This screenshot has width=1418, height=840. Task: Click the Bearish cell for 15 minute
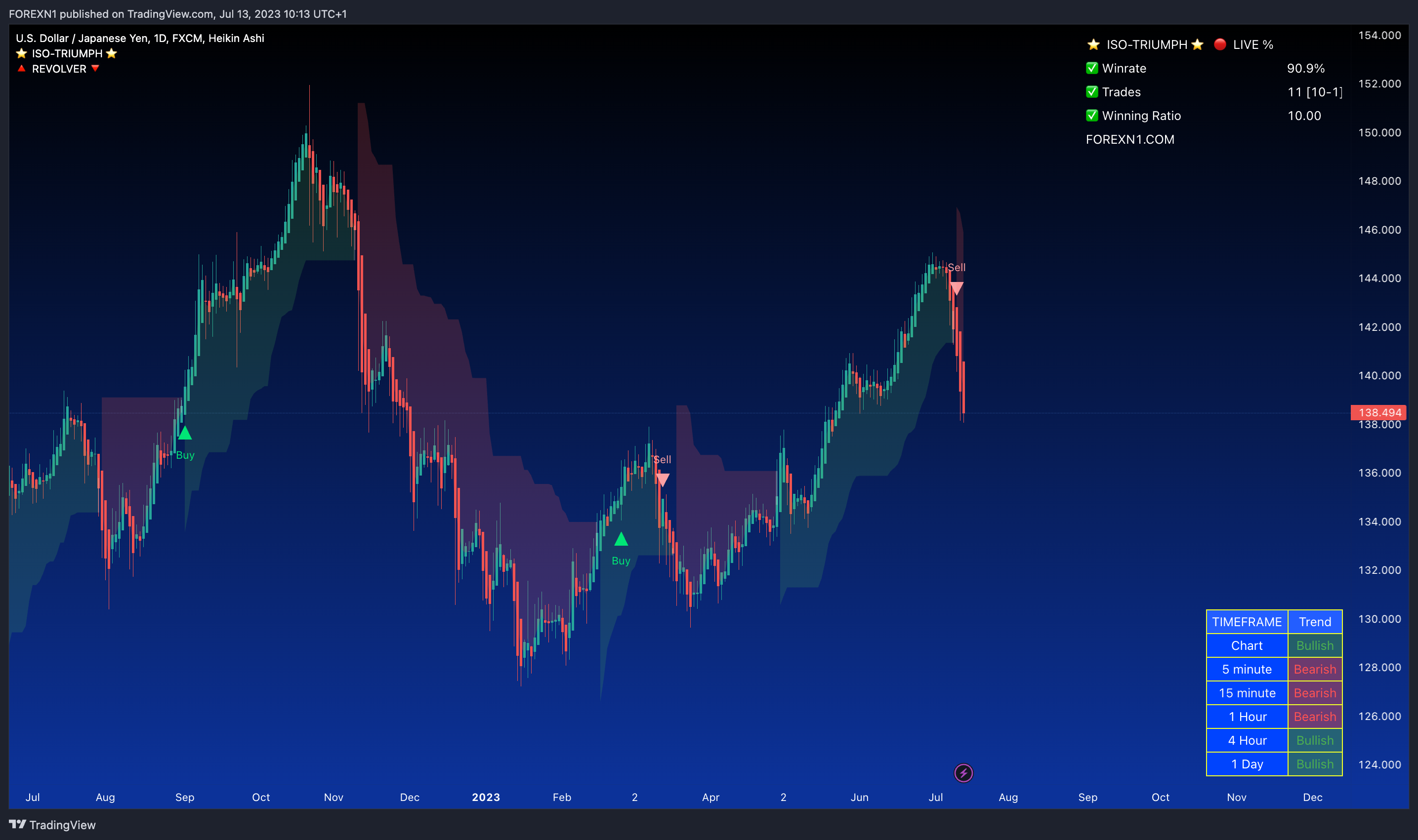(x=1314, y=693)
